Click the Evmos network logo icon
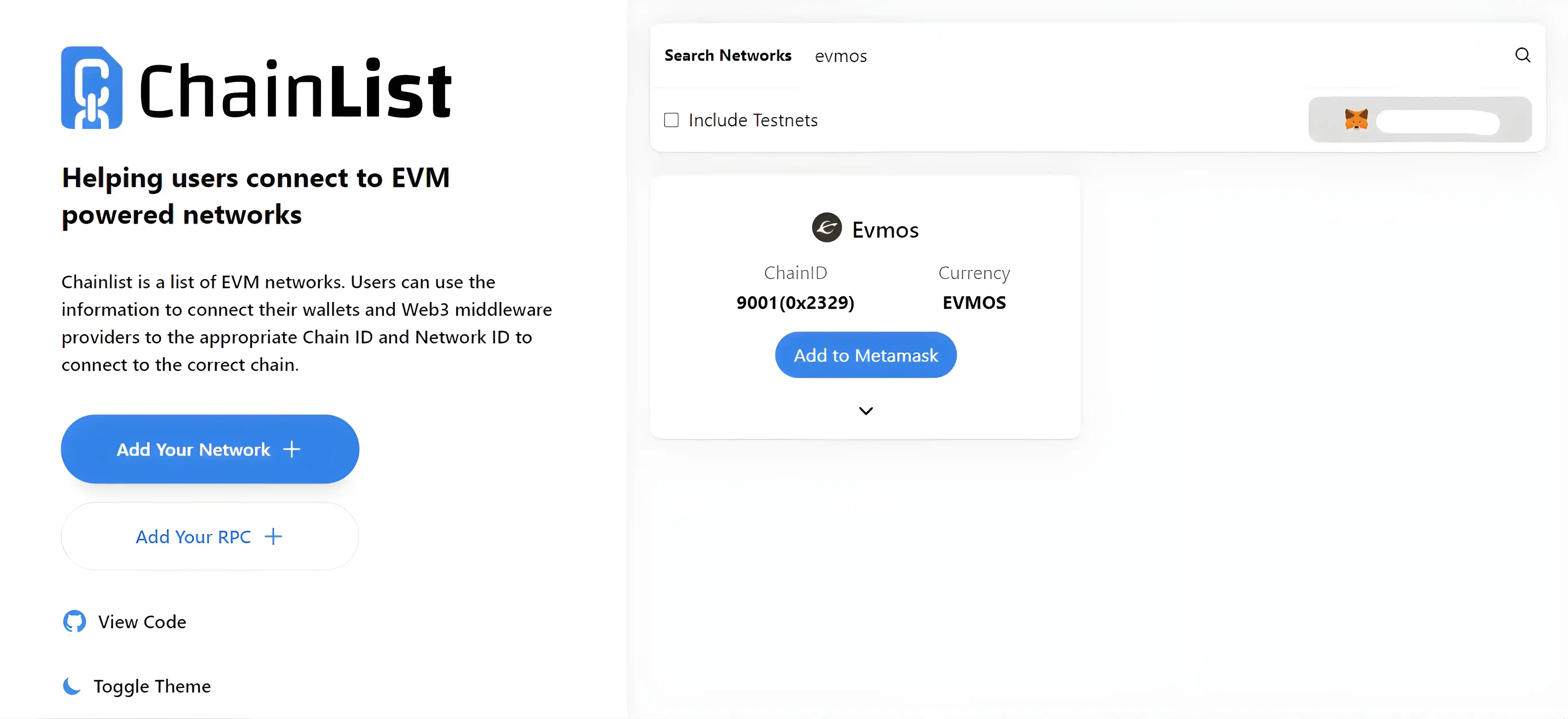The width and height of the screenshot is (1568, 719). tap(827, 228)
